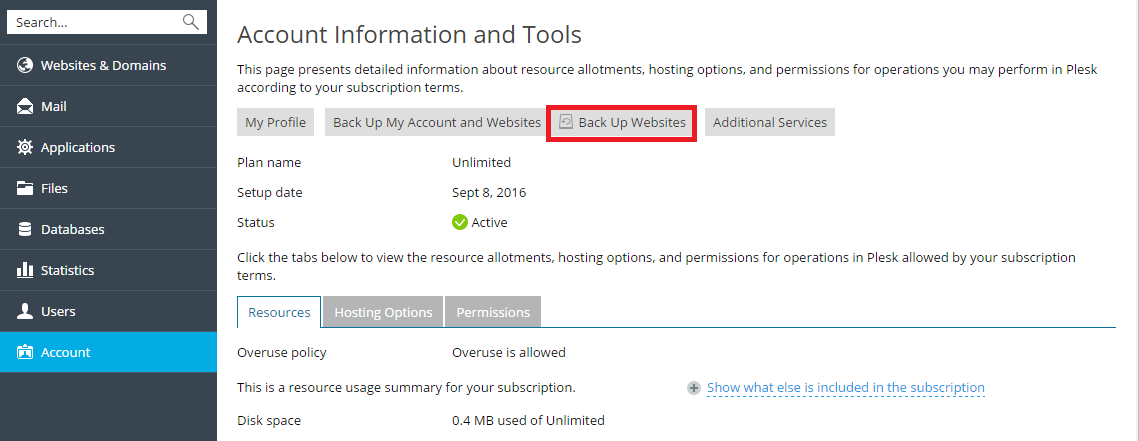
Task: Switch to the Hosting Options tab
Action: [383, 312]
